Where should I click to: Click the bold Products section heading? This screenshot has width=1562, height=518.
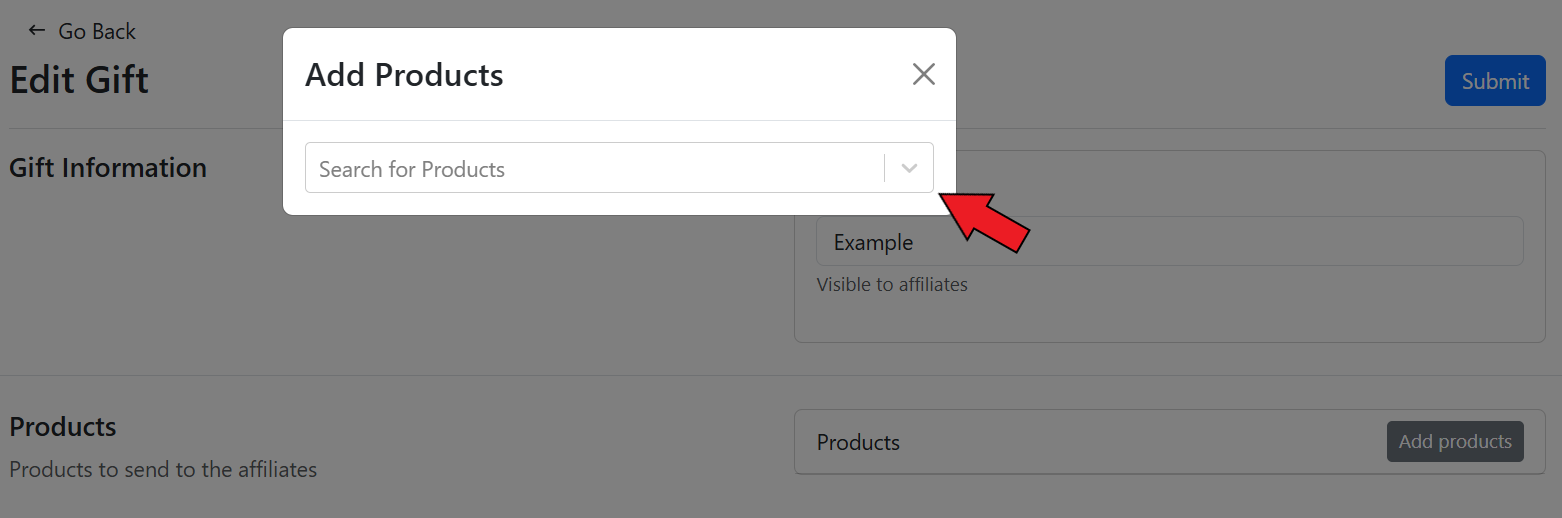coord(63,427)
